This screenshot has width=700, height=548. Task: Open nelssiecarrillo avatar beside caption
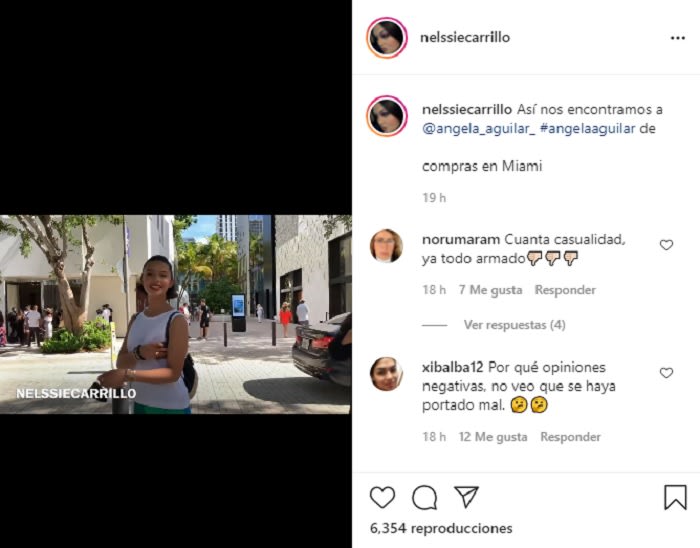387,116
